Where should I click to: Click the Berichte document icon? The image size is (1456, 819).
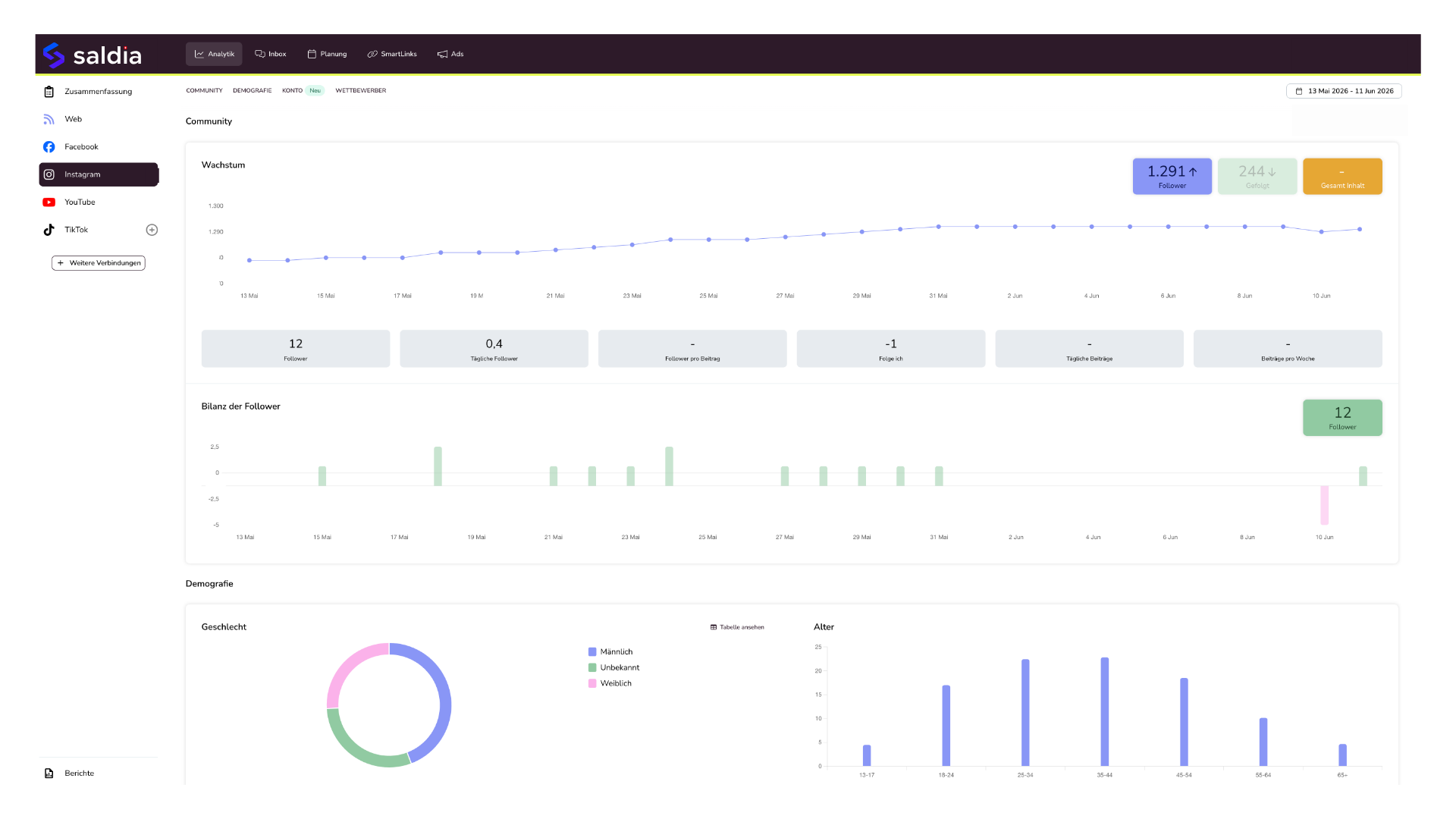click(49, 773)
